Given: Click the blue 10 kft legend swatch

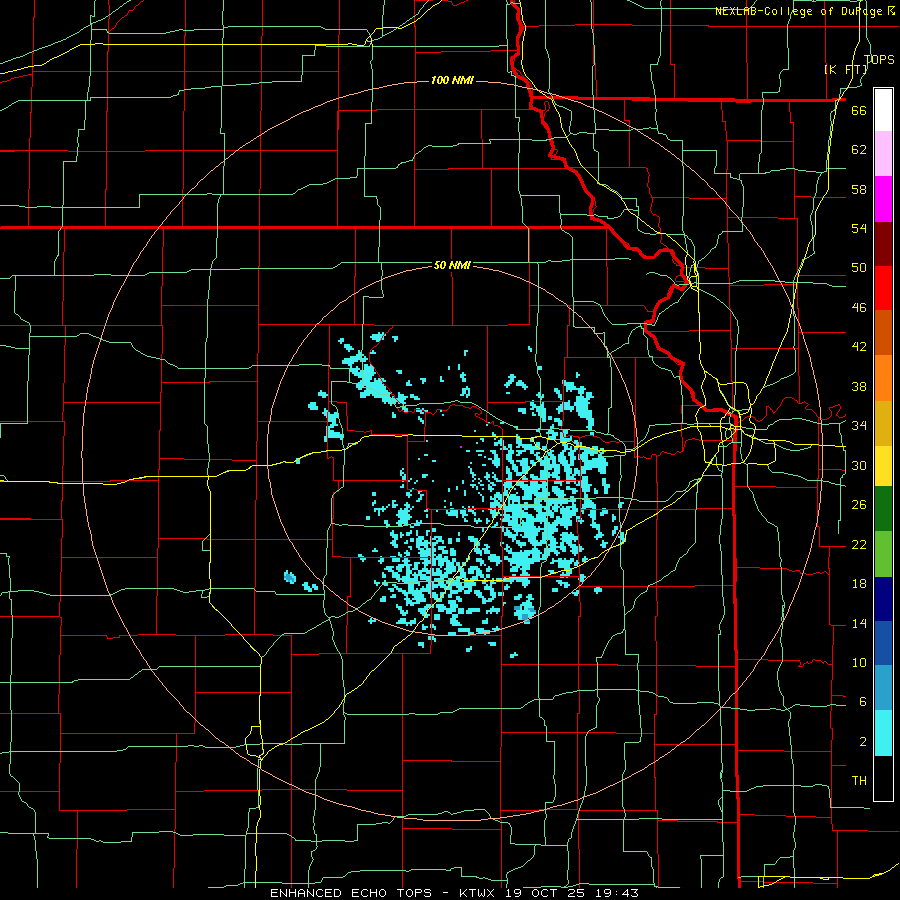Looking at the screenshot, I should [883, 643].
